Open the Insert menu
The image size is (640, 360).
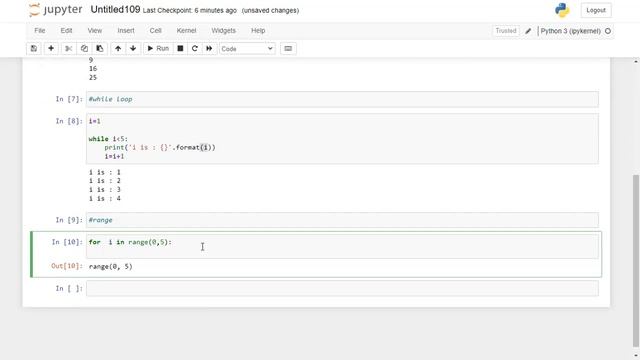click(126, 31)
